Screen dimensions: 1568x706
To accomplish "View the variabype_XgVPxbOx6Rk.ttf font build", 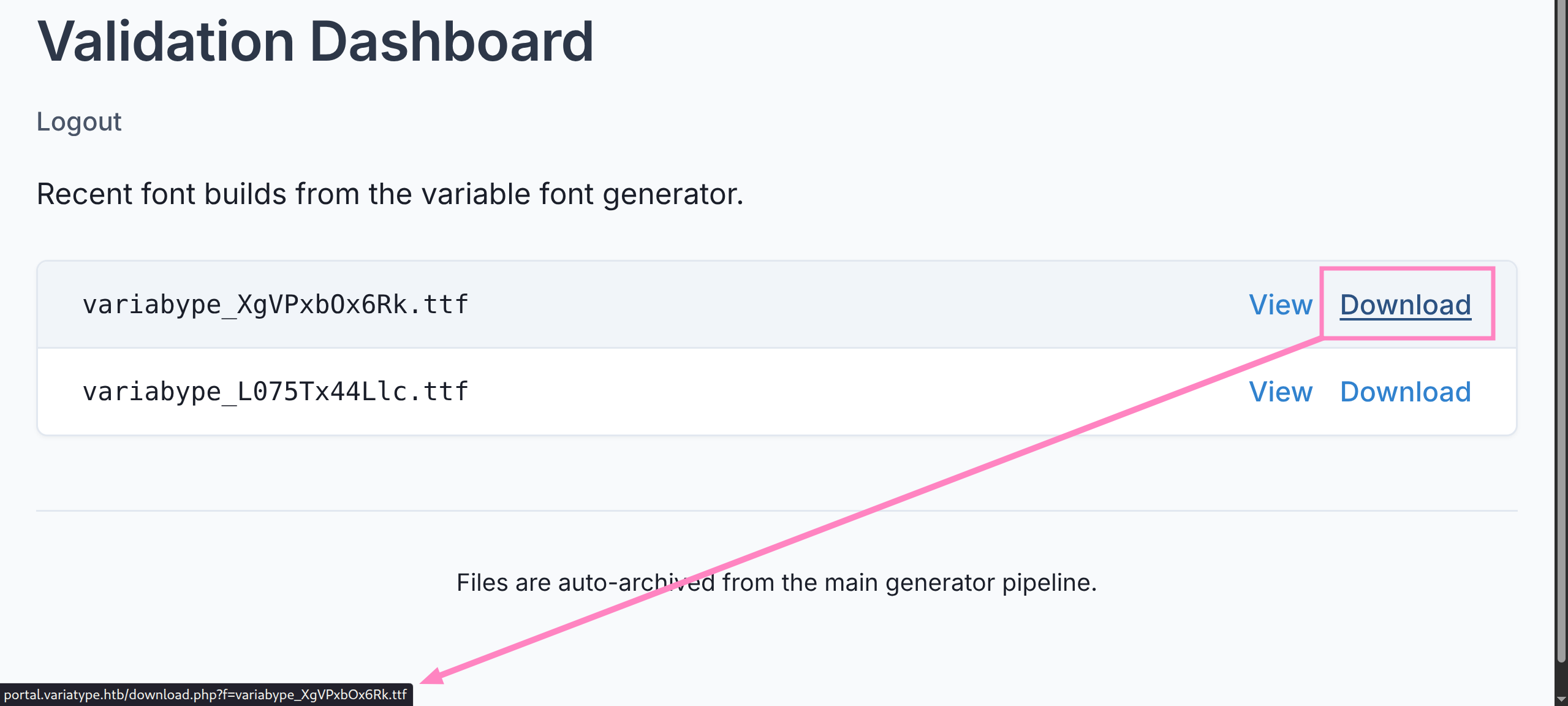I will pyautogui.click(x=1281, y=305).
